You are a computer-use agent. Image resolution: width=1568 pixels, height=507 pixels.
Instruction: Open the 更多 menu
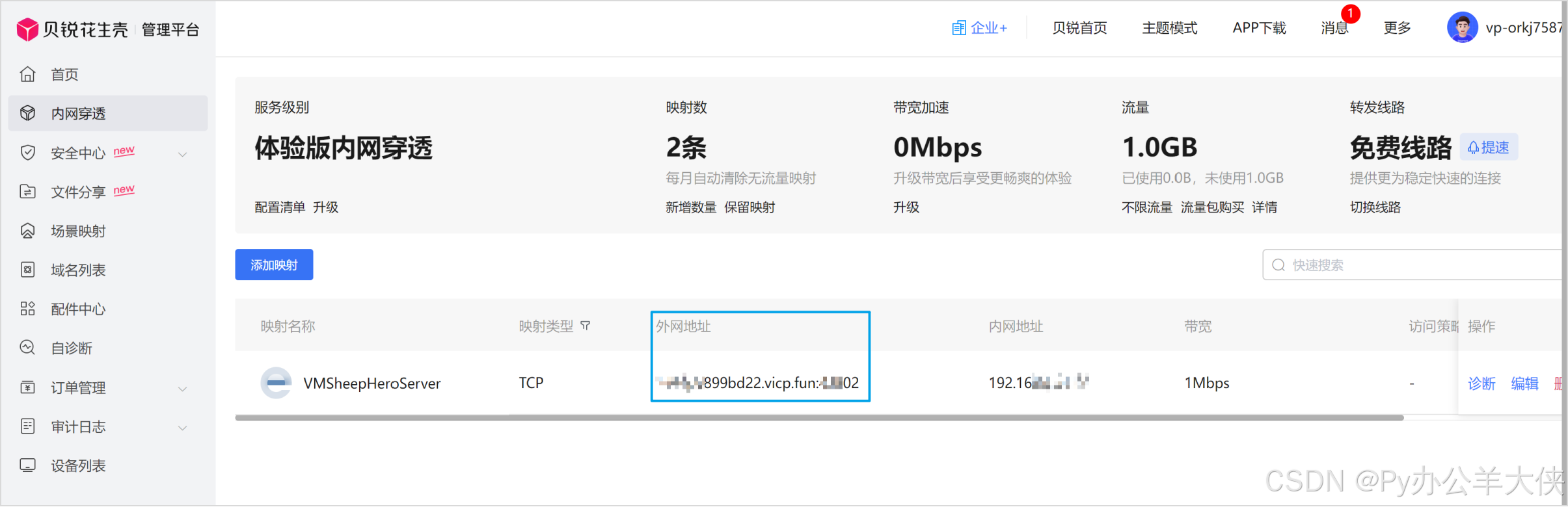1397,28
